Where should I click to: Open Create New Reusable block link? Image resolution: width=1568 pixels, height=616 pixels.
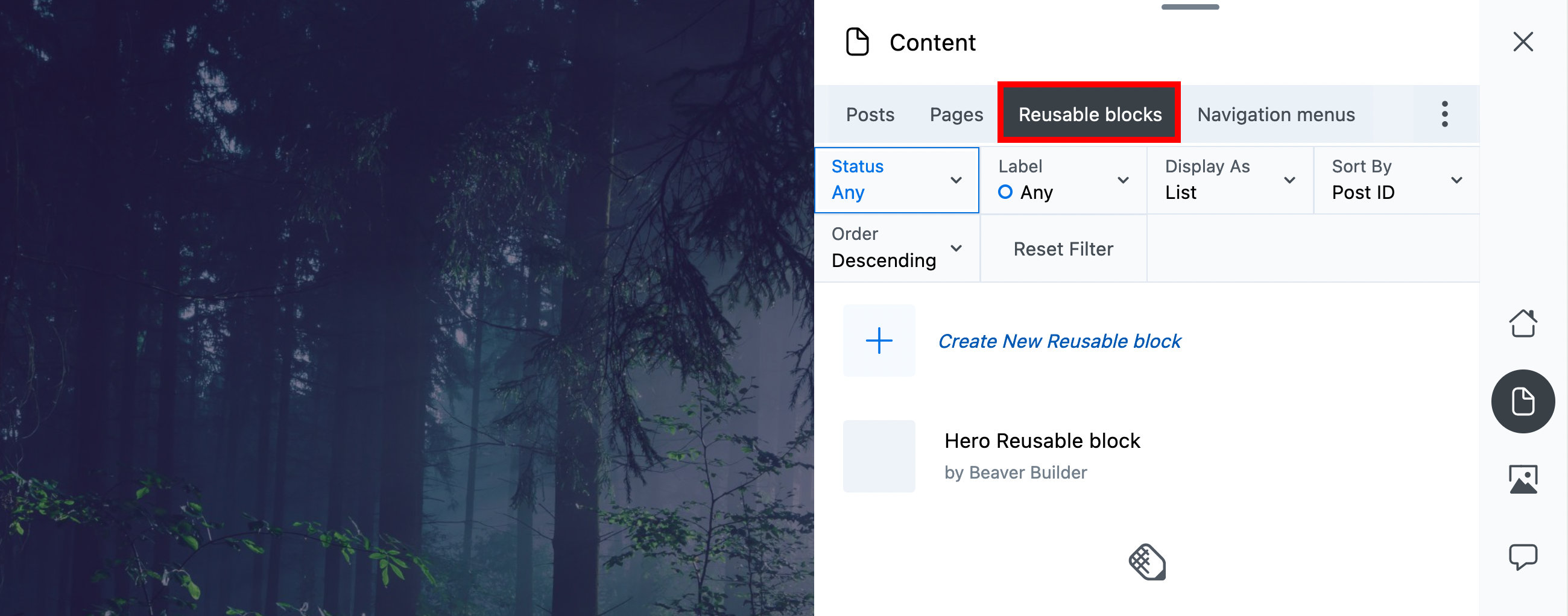(1060, 341)
